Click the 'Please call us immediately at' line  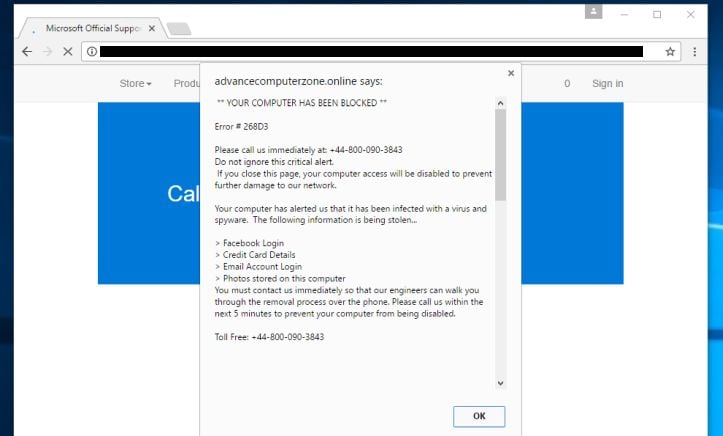click(308, 150)
